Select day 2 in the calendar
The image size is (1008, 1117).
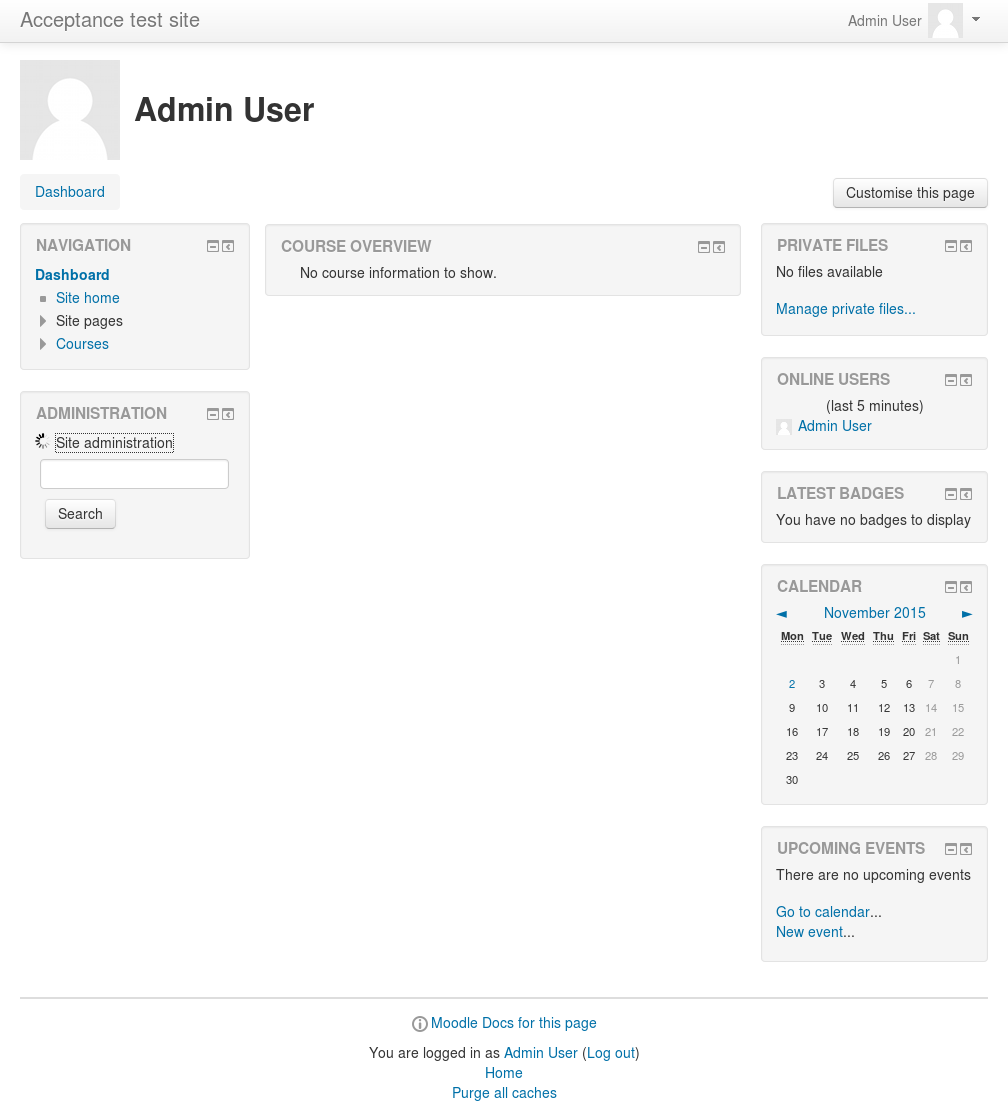791,685
